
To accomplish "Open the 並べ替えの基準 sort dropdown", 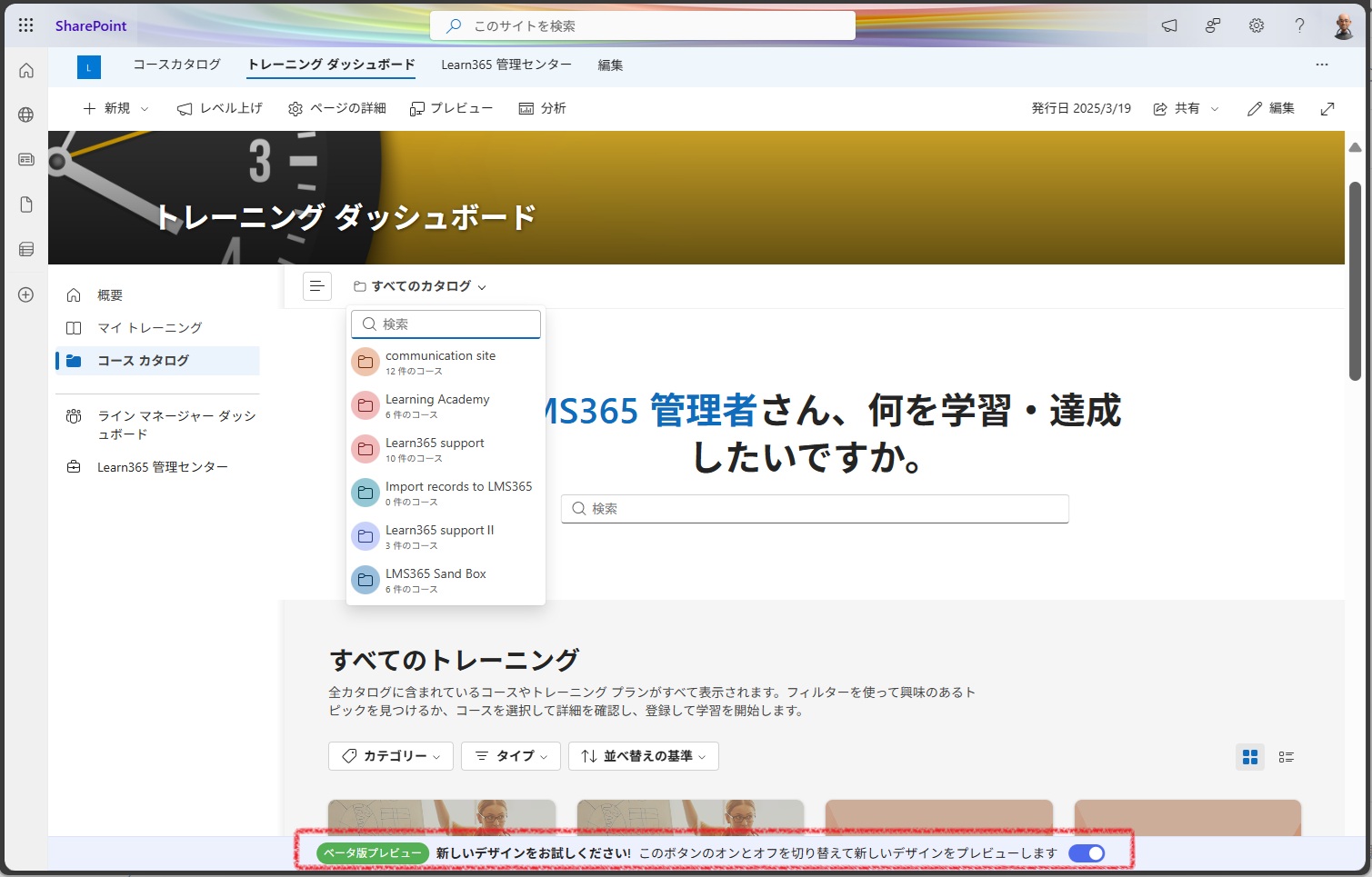I will tap(644, 756).
